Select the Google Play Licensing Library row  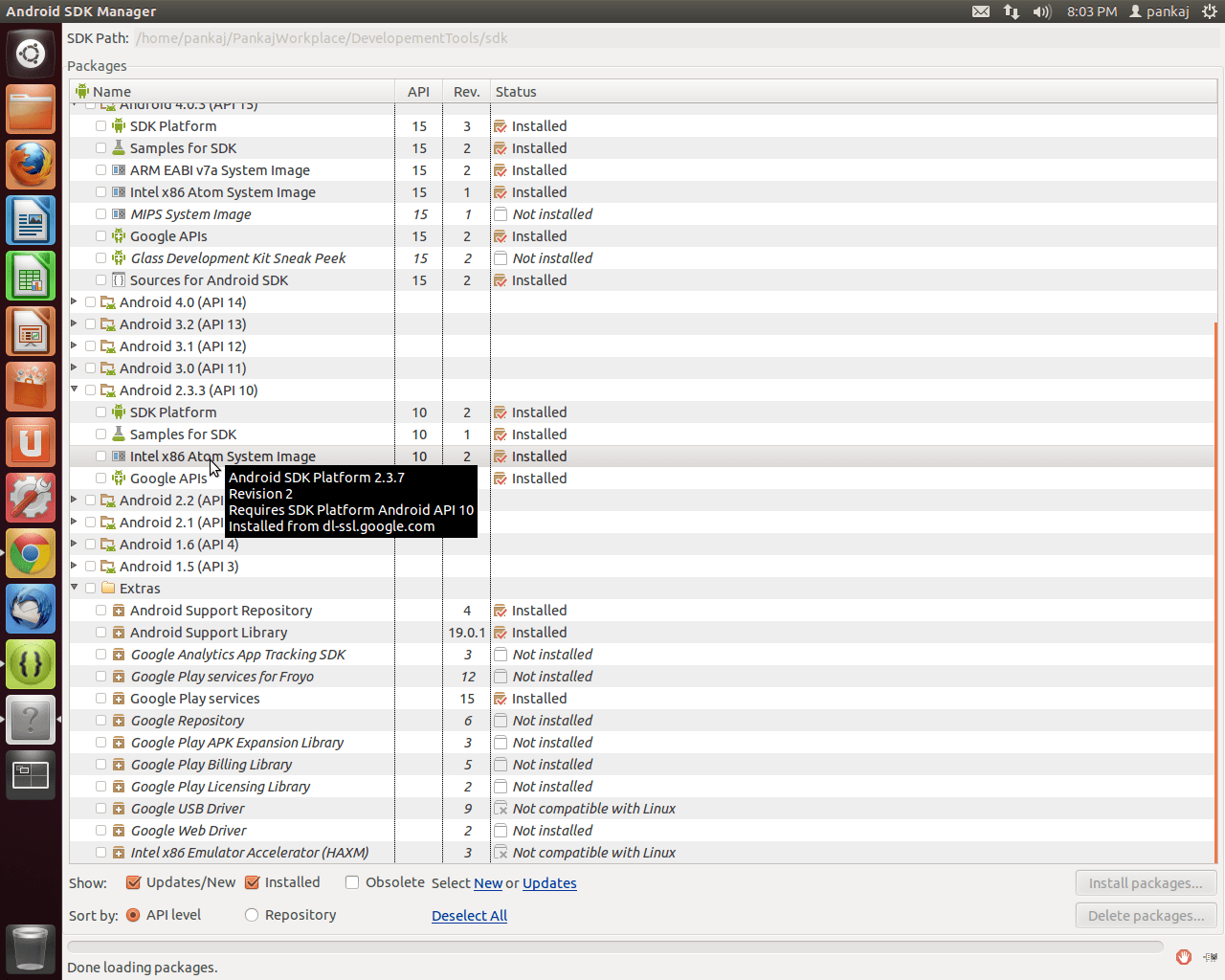(x=641, y=787)
